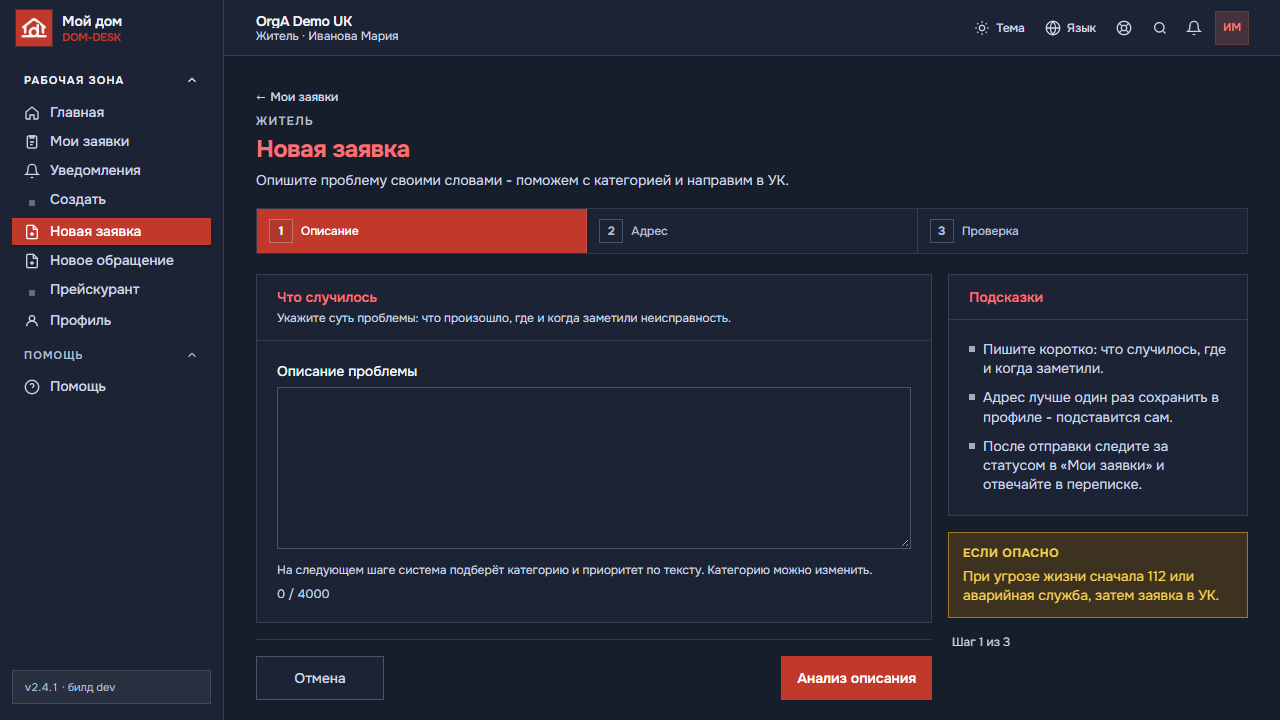
Task: Focus the Описание проблемы text area
Action: [x=594, y=468]
